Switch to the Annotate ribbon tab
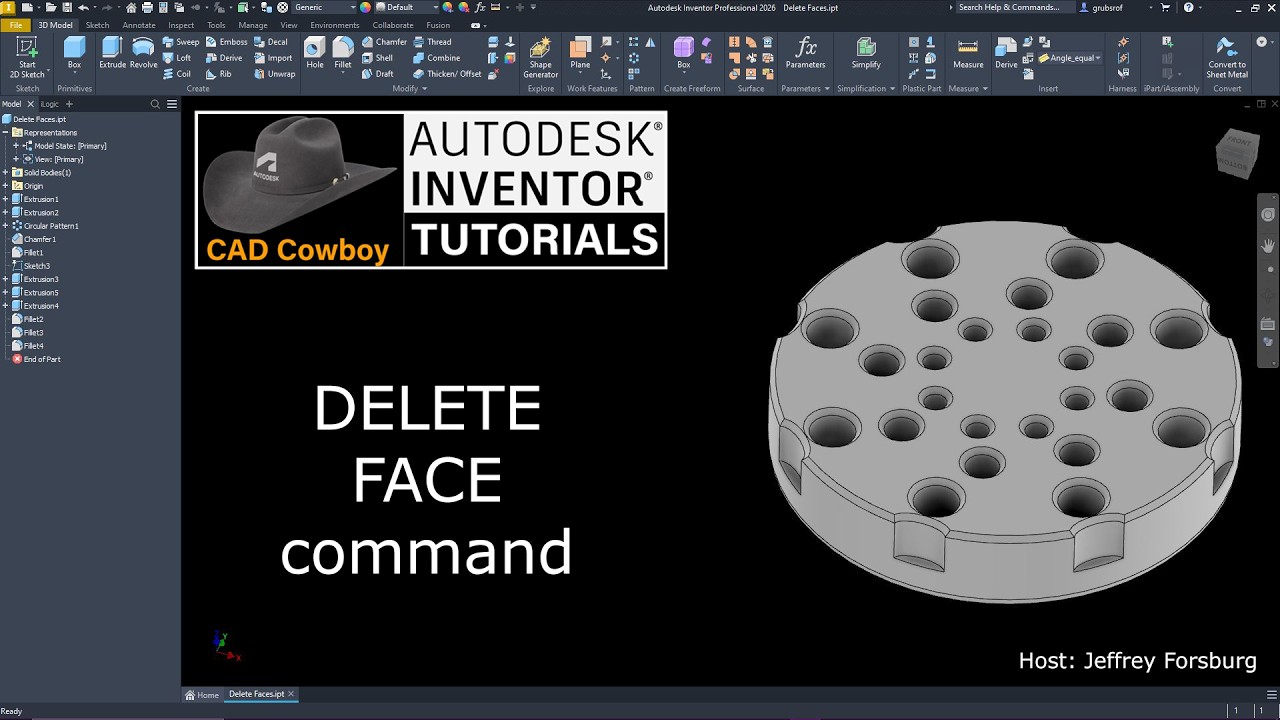The image size is (1280, 720). click(139, 25)
